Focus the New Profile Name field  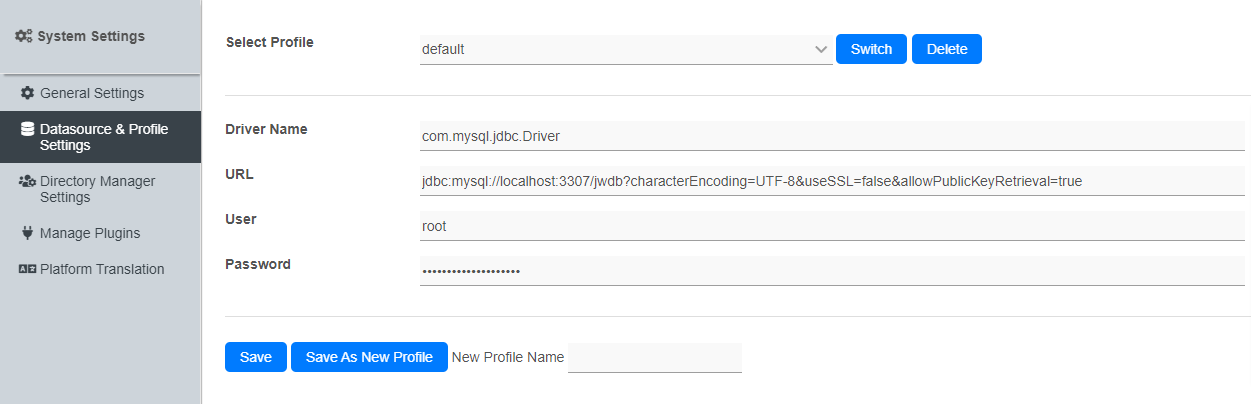(654, 357)
